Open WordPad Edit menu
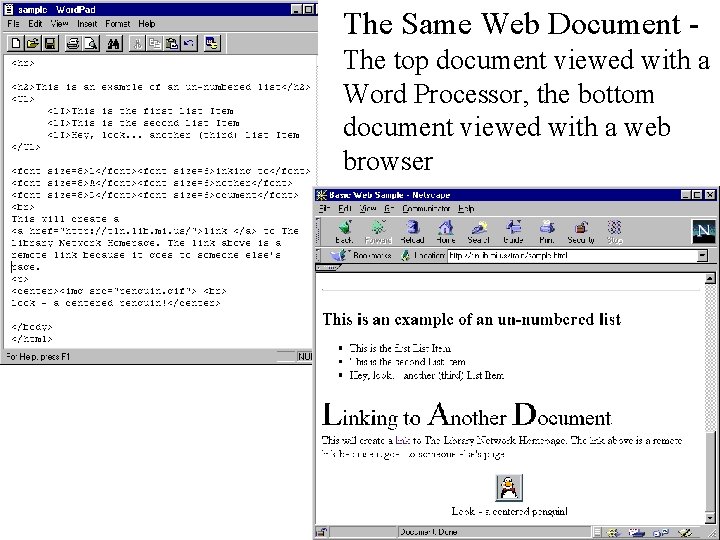This screenshot has width=720, height=540. coord(35,24)
